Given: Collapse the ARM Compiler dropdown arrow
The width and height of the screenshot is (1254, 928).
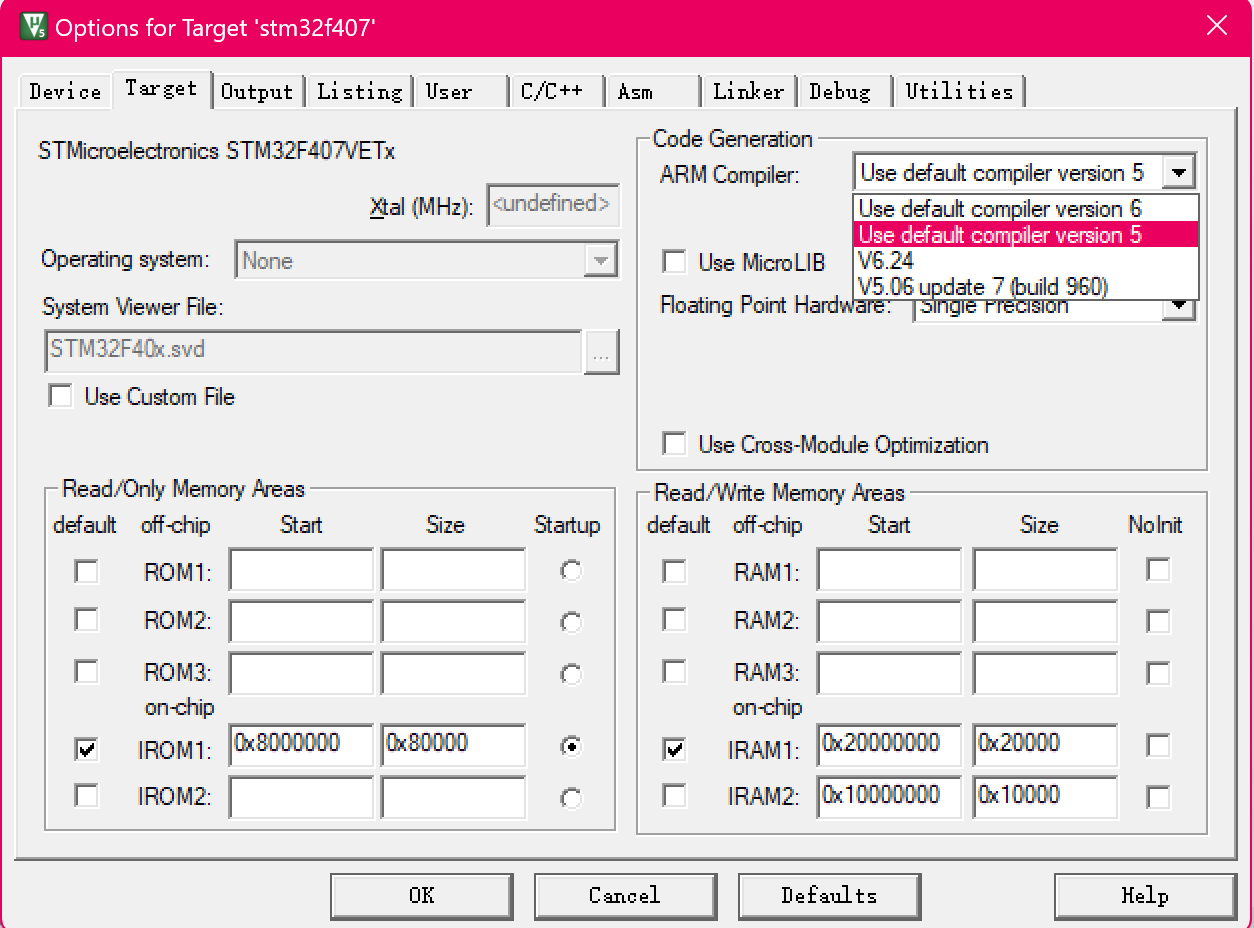Looking at the screenshot, I should [x=1179, y=172].
